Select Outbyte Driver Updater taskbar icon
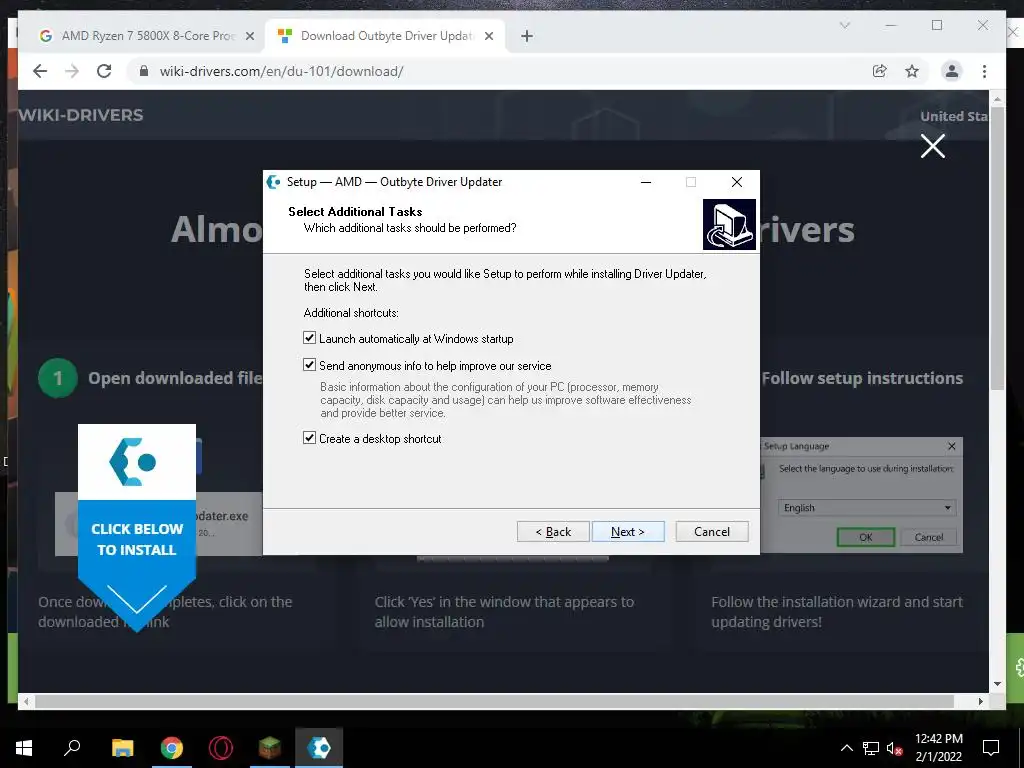 click(319, 748)
